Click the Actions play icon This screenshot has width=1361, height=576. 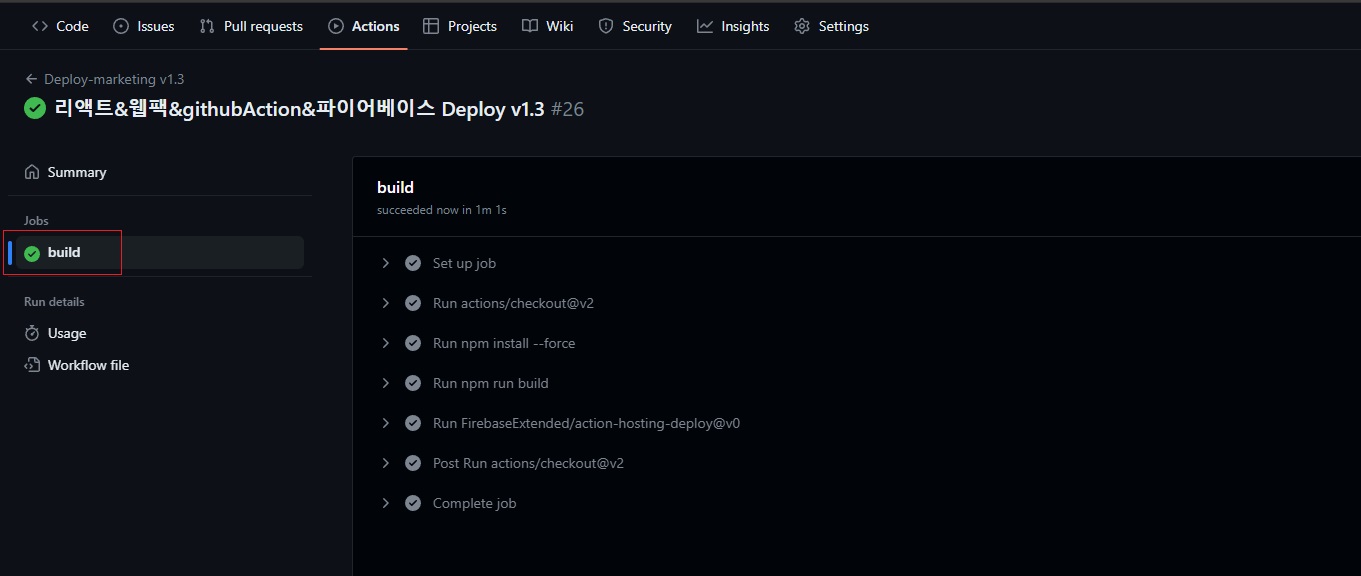(336, 26)
